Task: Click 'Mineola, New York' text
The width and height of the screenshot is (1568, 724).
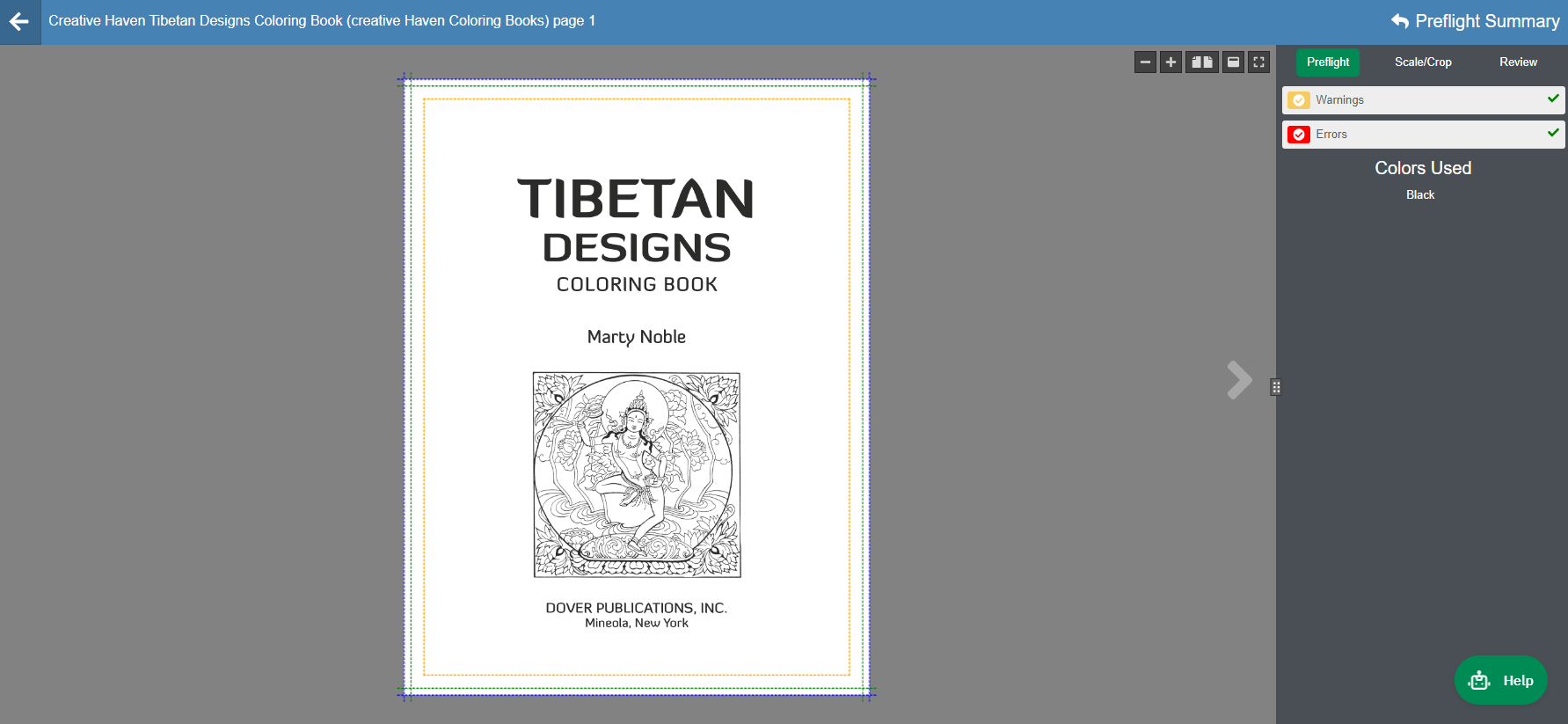Action: 637,623
